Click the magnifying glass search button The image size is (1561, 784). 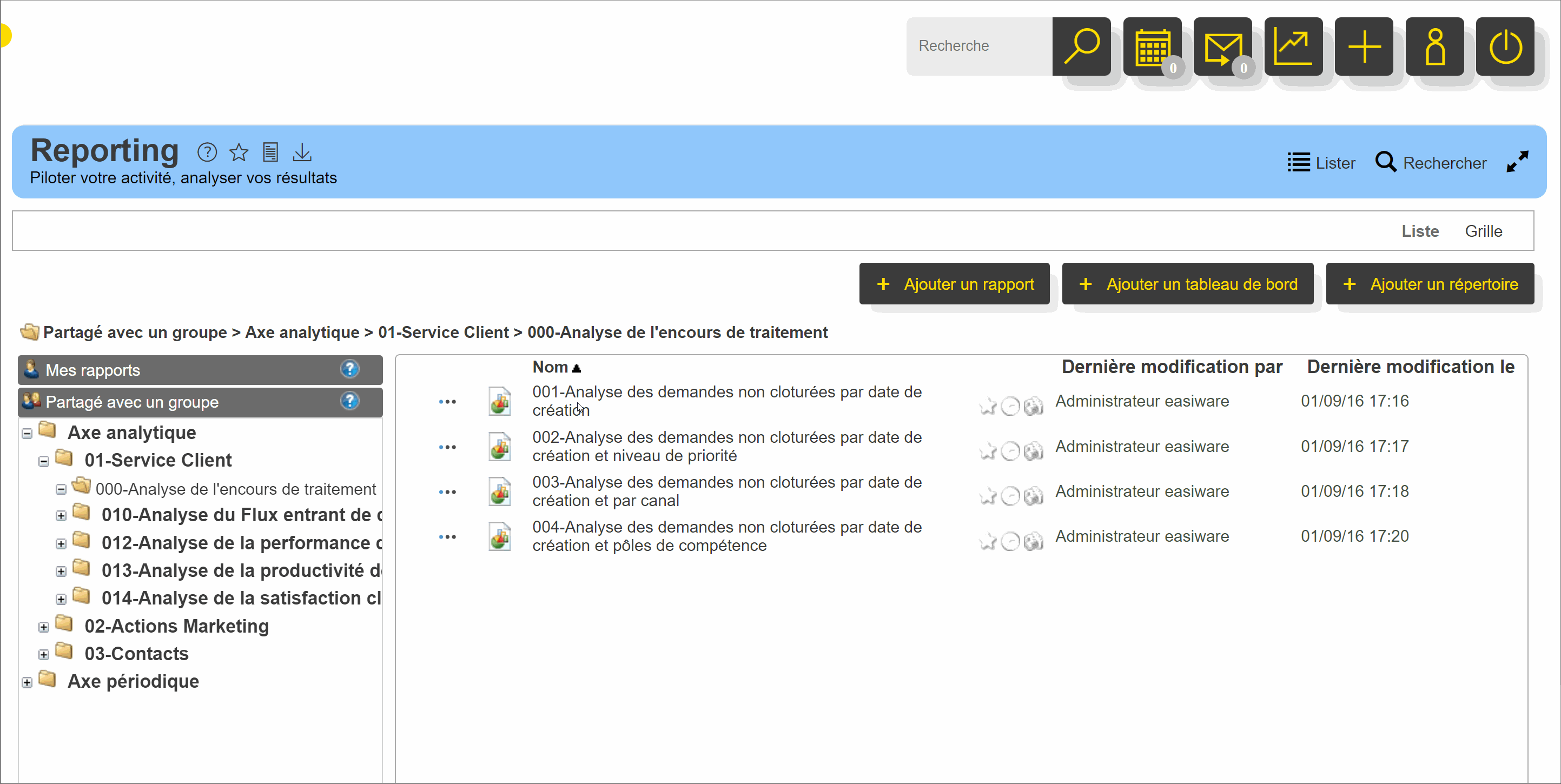[x=1081, y=46]
